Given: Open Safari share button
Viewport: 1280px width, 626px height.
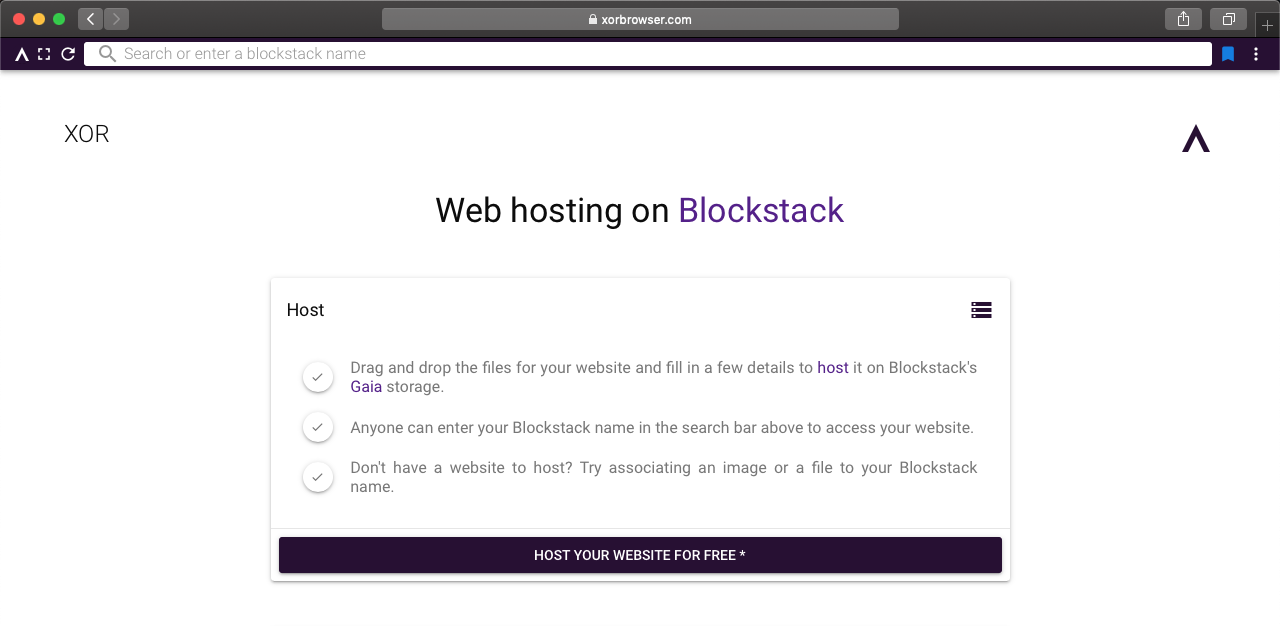Looking at the screenshot, I should tap(1183, 19).
